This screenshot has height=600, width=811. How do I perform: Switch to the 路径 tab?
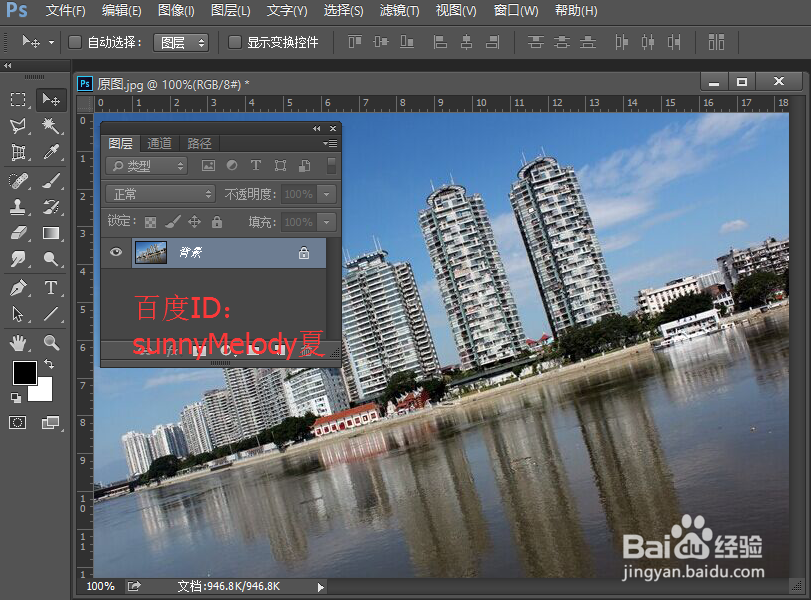(x=199, y=143)
